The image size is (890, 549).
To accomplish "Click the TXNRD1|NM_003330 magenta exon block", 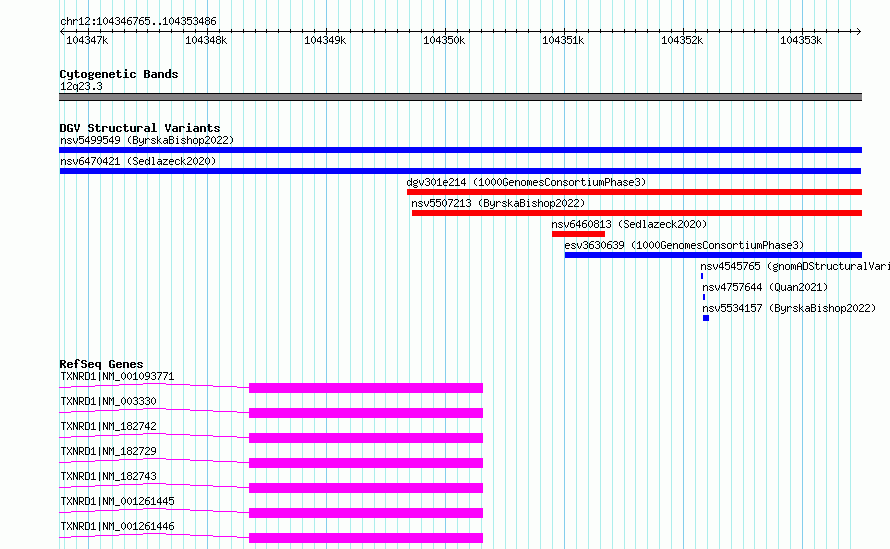I will point(366,413).
